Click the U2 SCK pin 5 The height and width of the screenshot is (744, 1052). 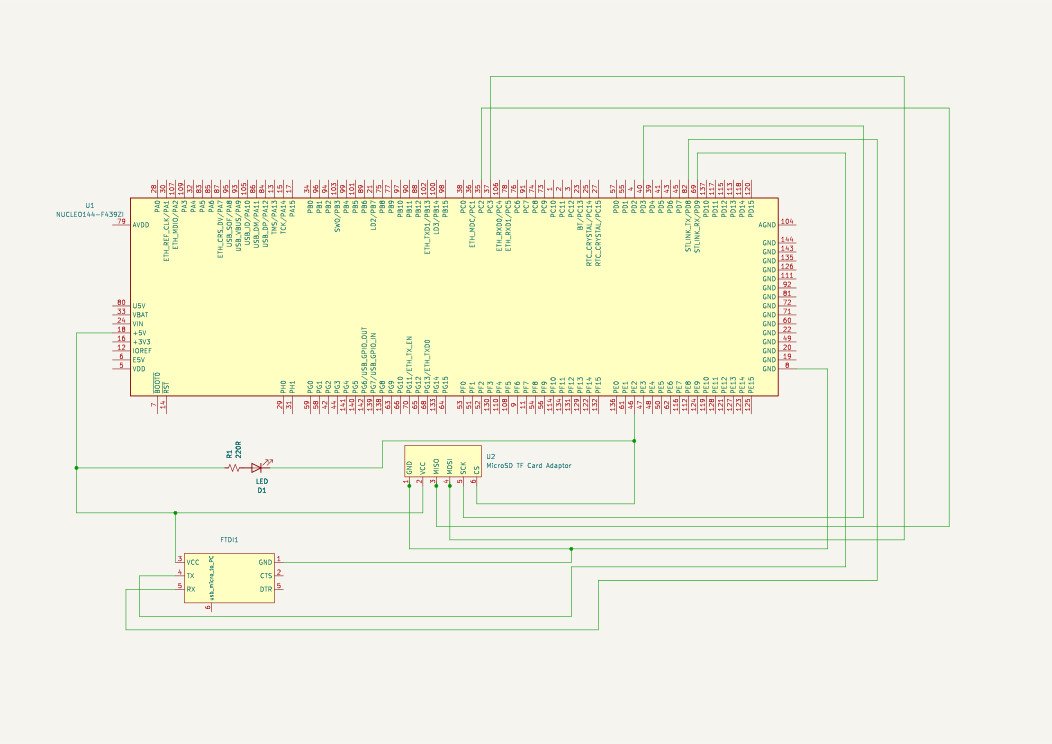tap(461, 481)
